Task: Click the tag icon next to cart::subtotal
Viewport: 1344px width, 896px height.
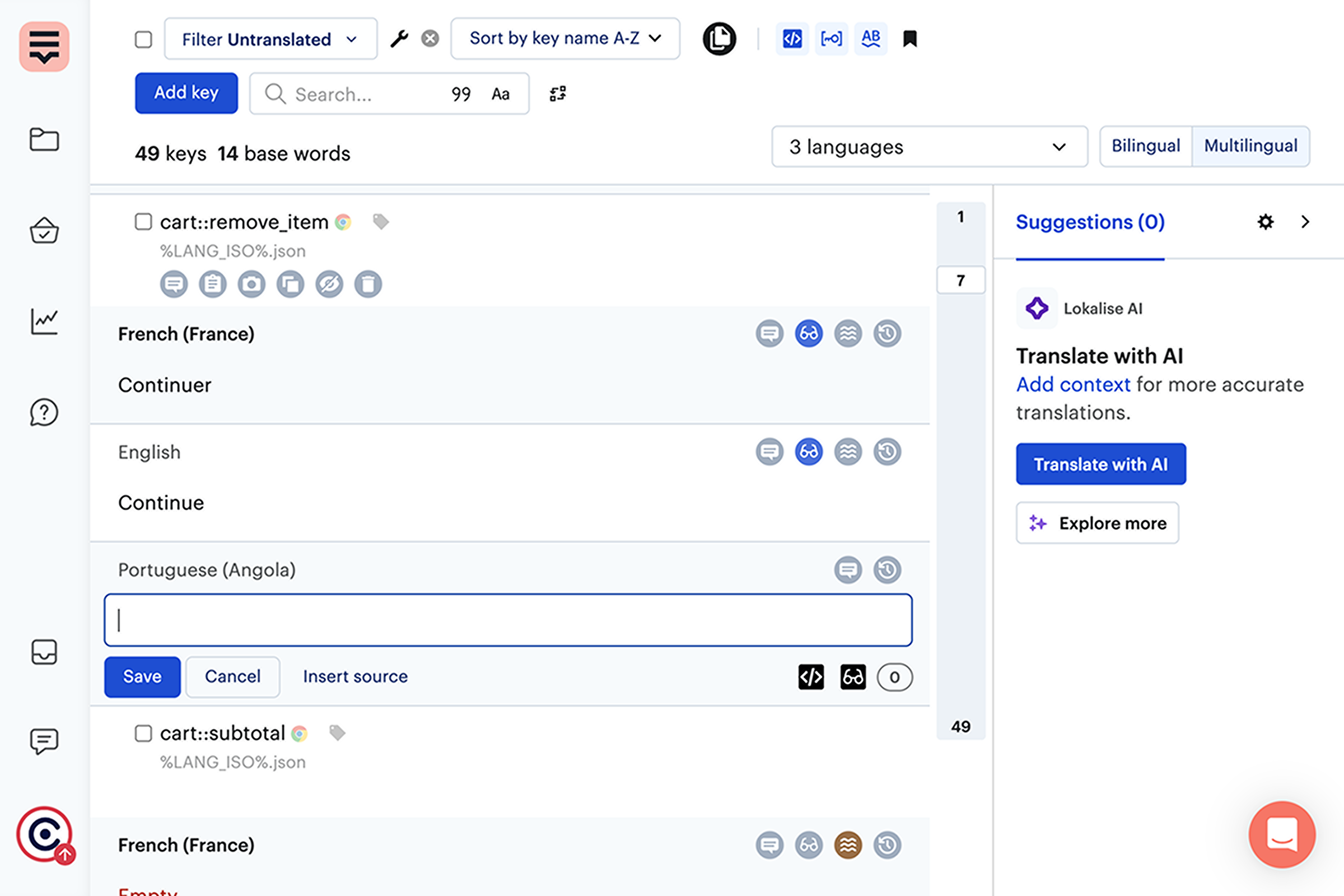Action: point(337,732)
